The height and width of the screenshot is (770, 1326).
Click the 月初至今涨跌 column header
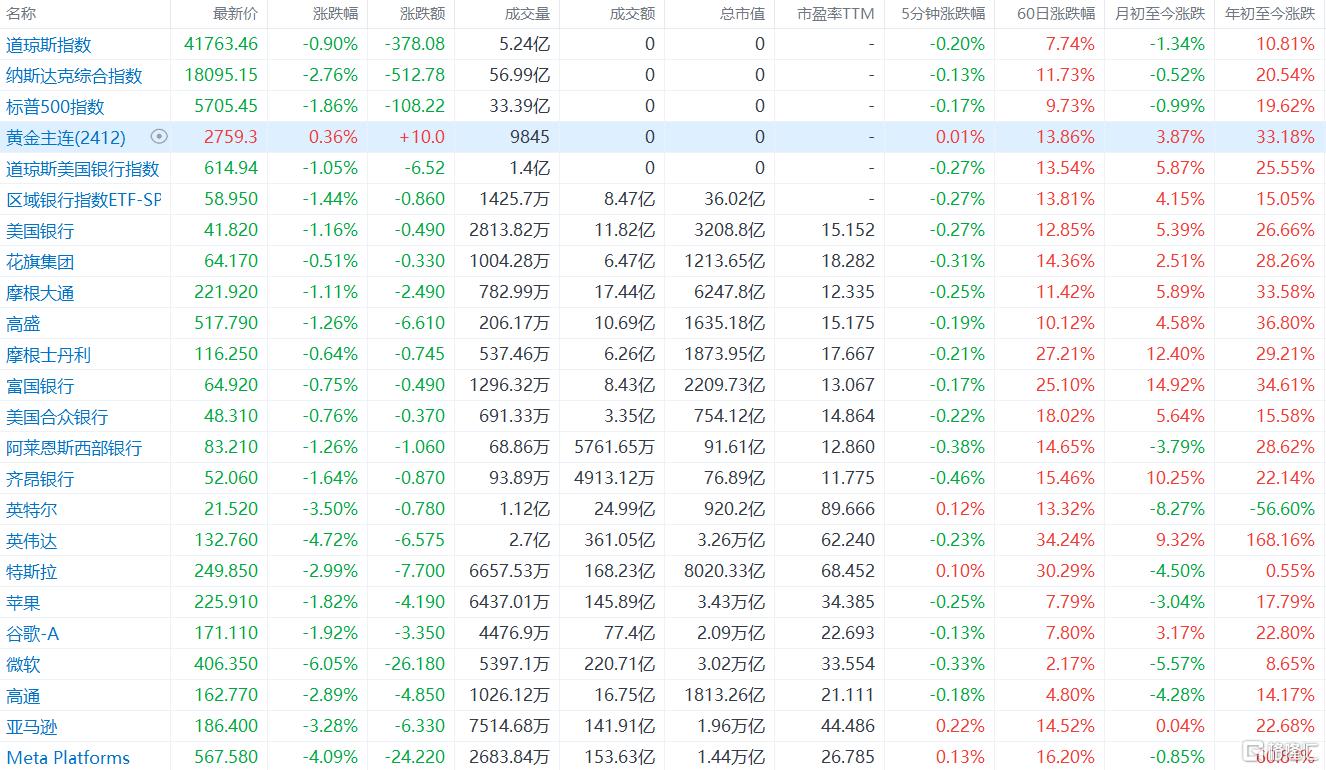[x=1160, y=14]
